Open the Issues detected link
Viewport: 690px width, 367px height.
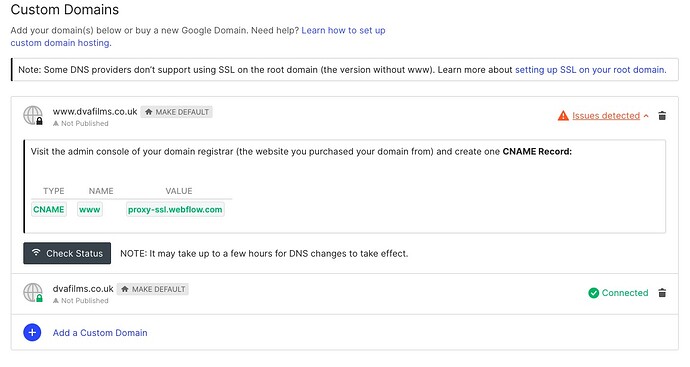coord(606,116)
